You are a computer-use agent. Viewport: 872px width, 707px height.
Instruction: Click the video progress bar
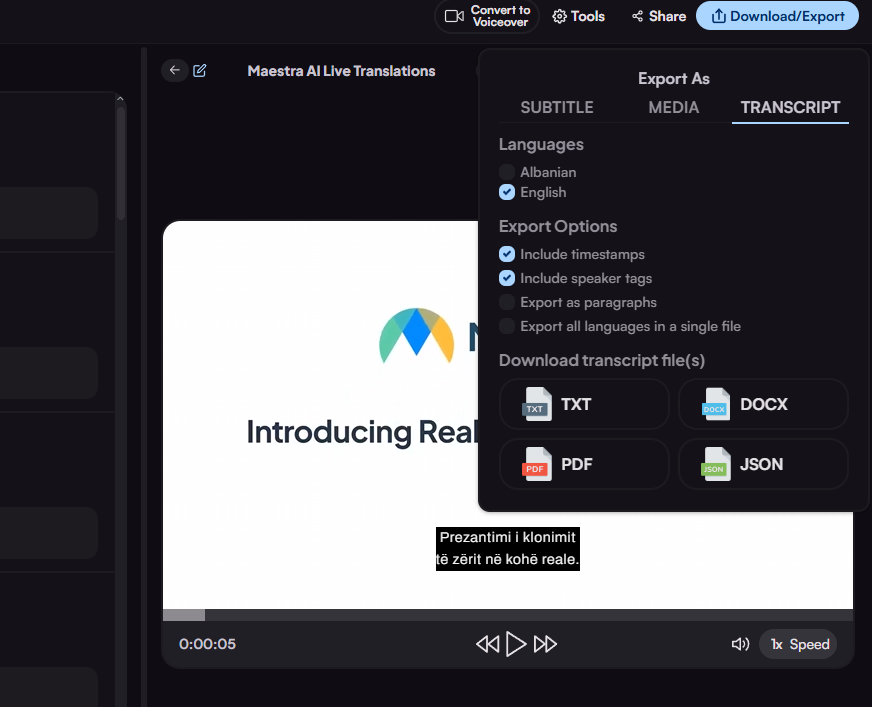507,615
